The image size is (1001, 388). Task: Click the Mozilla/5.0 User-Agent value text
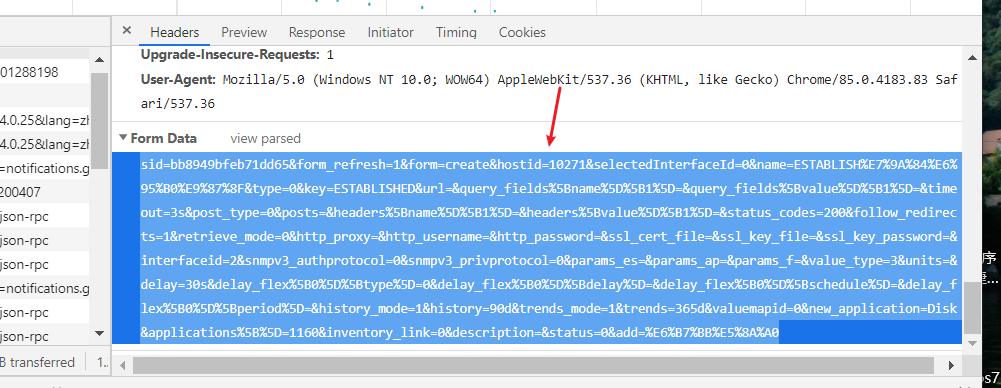[549, 91]
